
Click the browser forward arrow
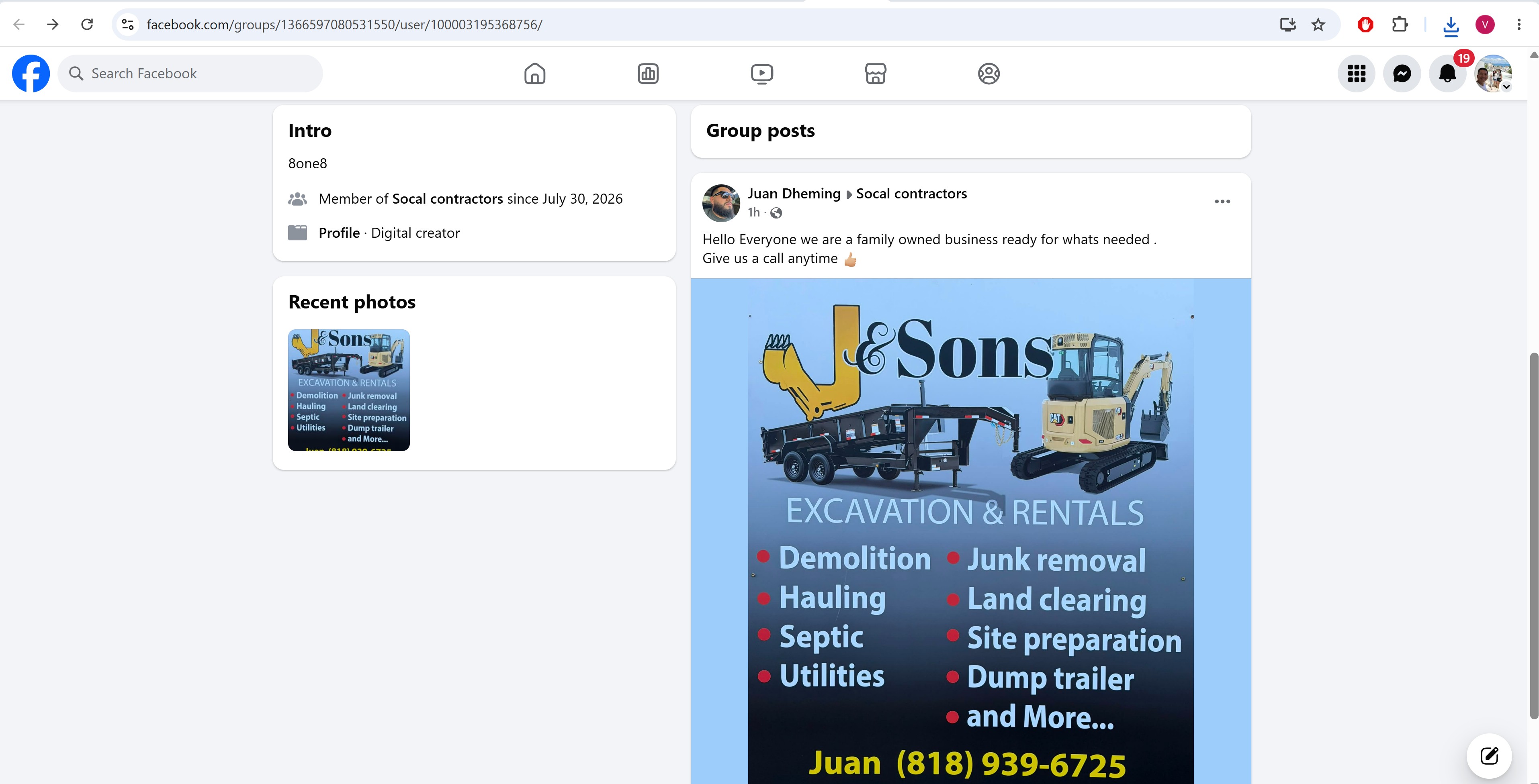coord(53,24)
